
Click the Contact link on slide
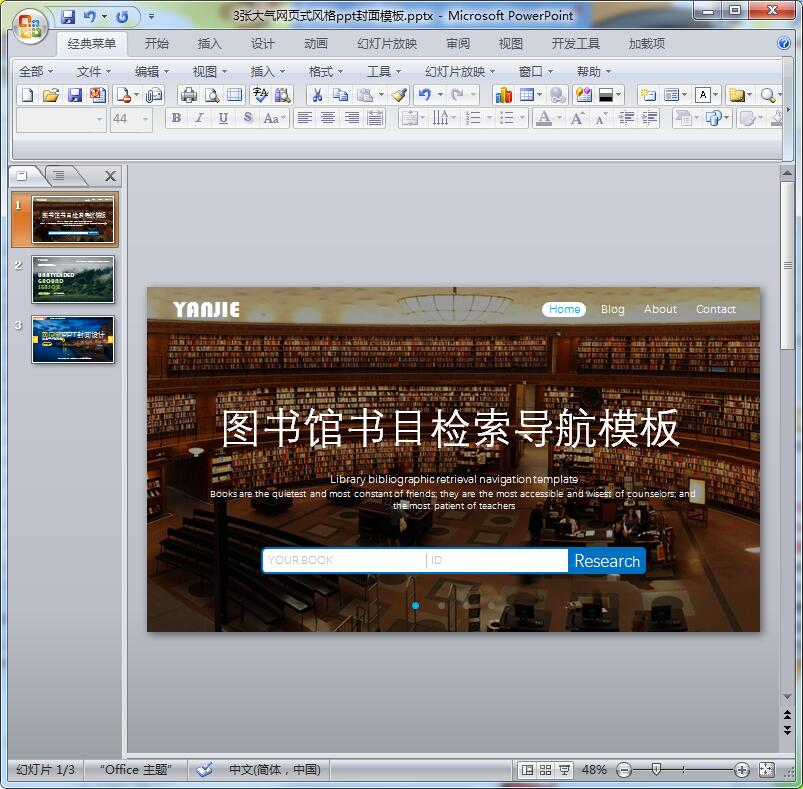point(715,309)
